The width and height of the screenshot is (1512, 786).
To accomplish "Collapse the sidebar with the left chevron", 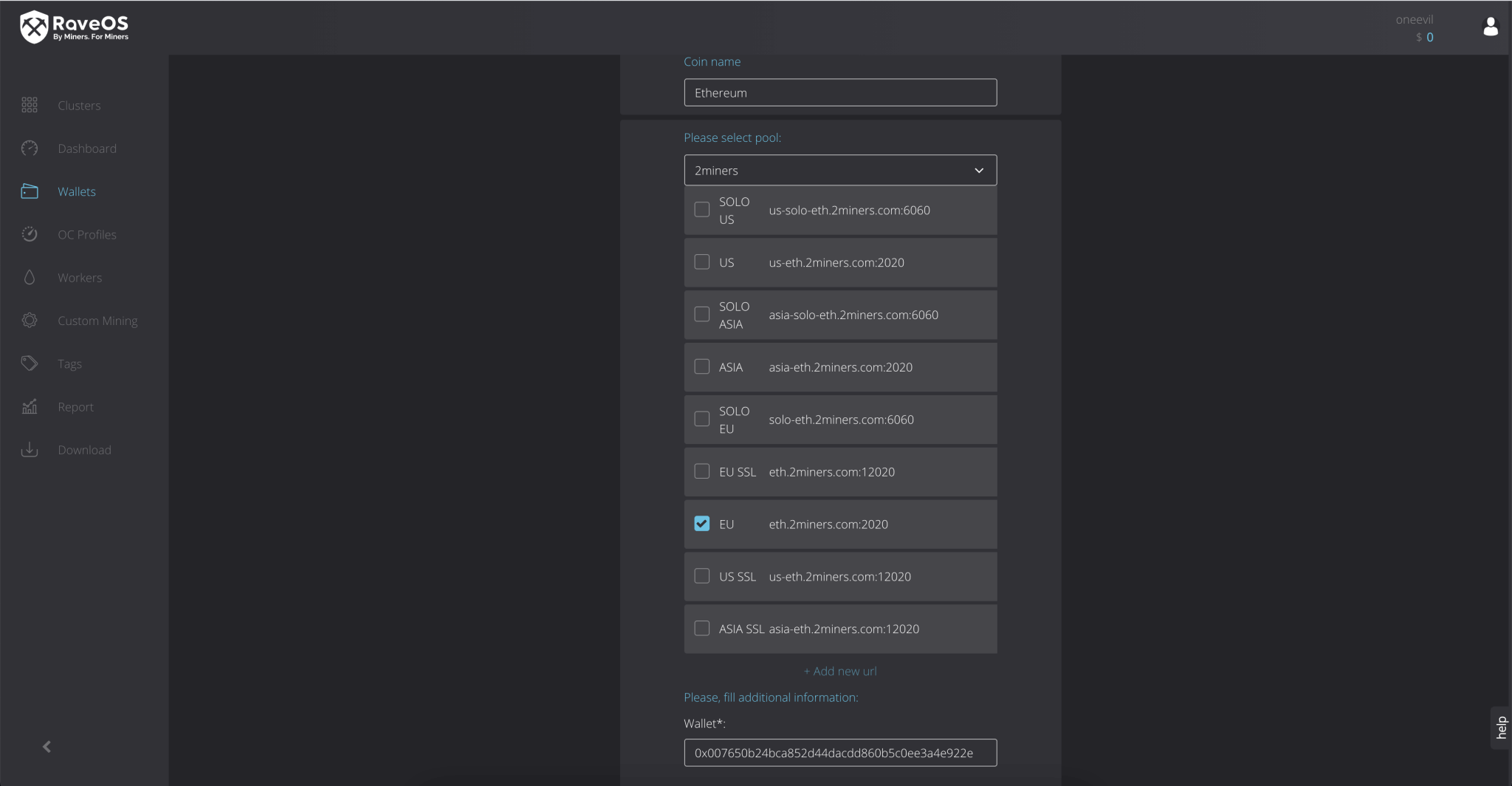I will click(x=47, y=747).
